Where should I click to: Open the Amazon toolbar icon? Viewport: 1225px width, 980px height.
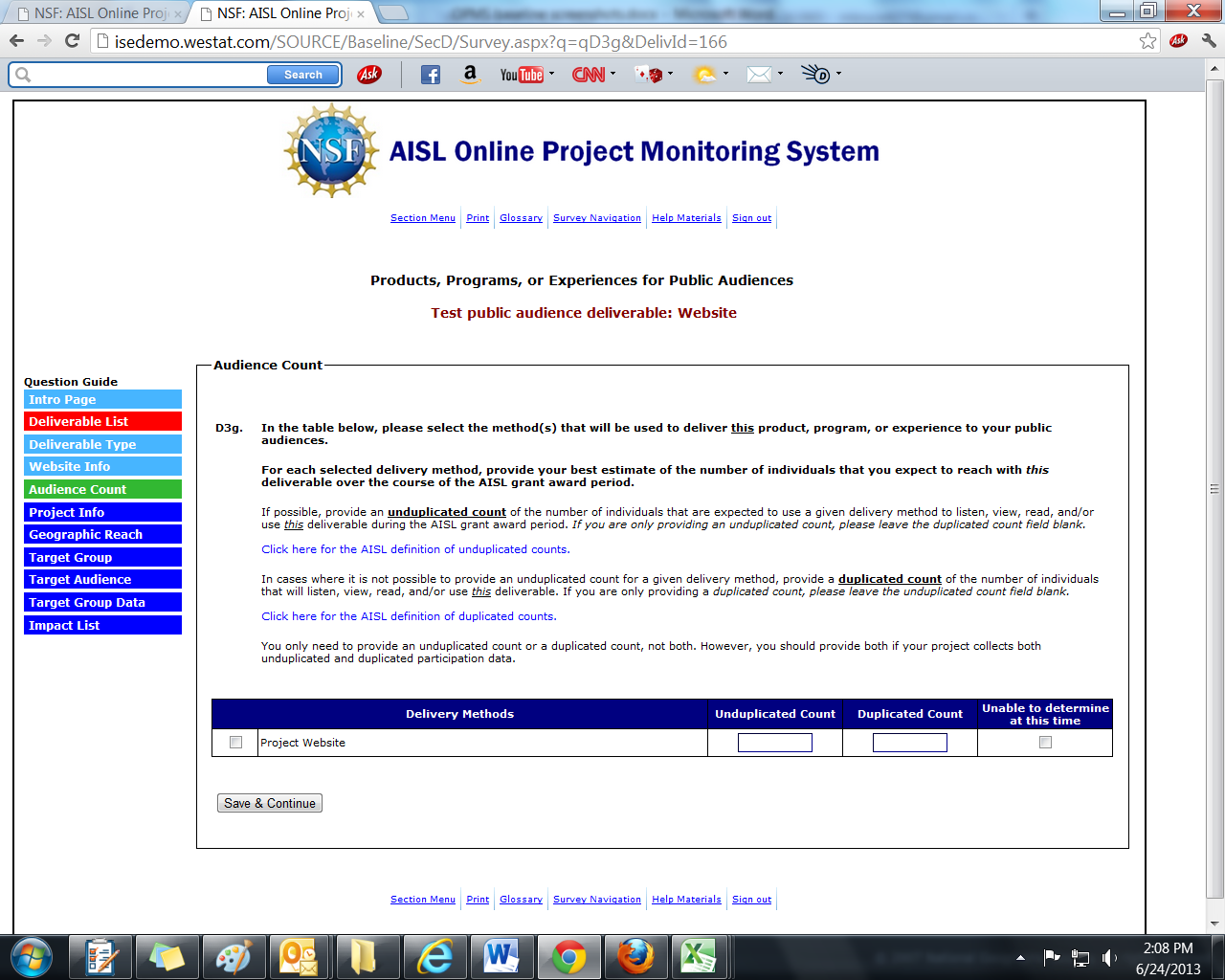tap(469, 75)
